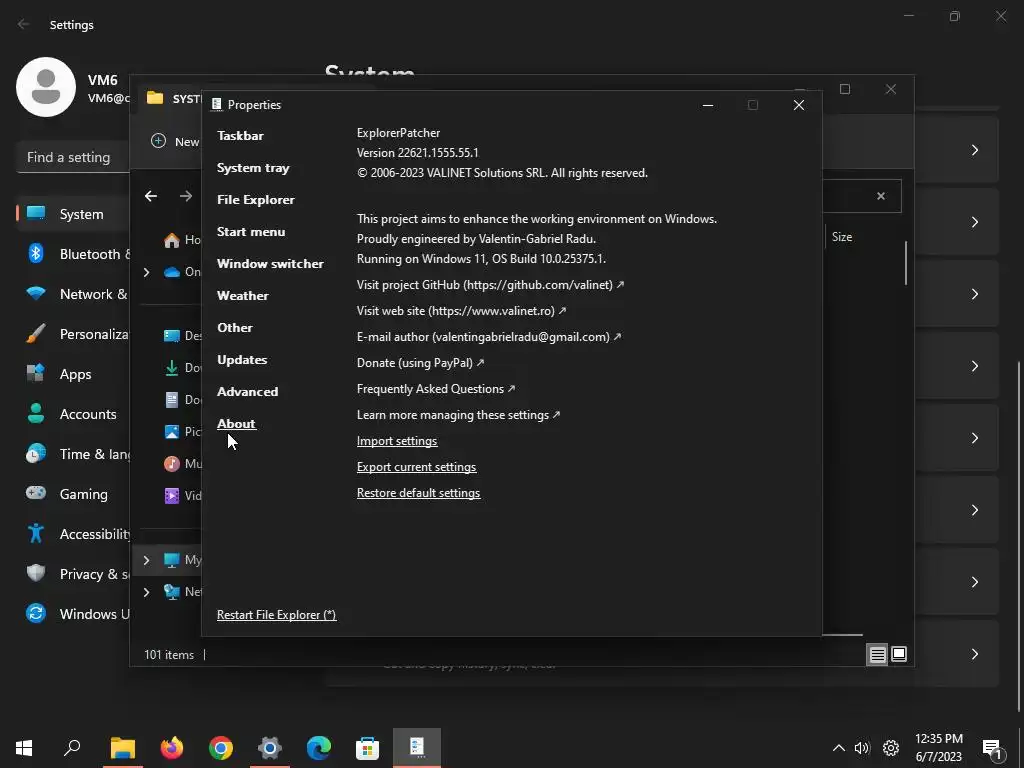Click the Find a setting search box
This screenshot has height=768, width=1024.
pos(73,157)
